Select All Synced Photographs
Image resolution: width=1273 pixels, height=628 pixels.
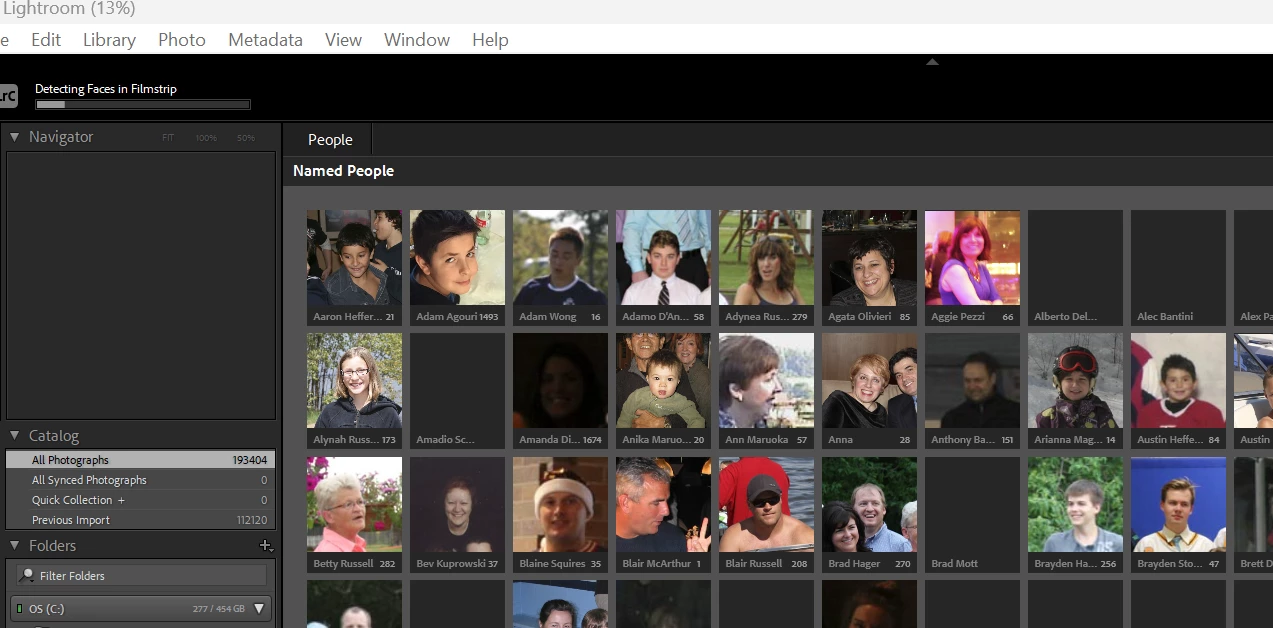point(140,480)
